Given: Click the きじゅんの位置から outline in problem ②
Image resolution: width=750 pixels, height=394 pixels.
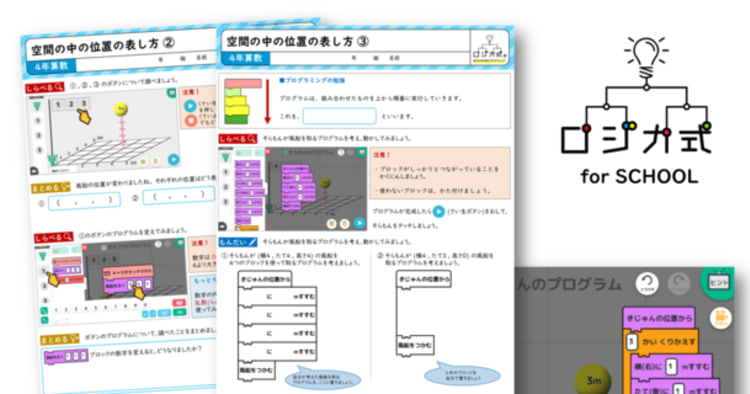Looking at the screenshot, I should (424, 279).
